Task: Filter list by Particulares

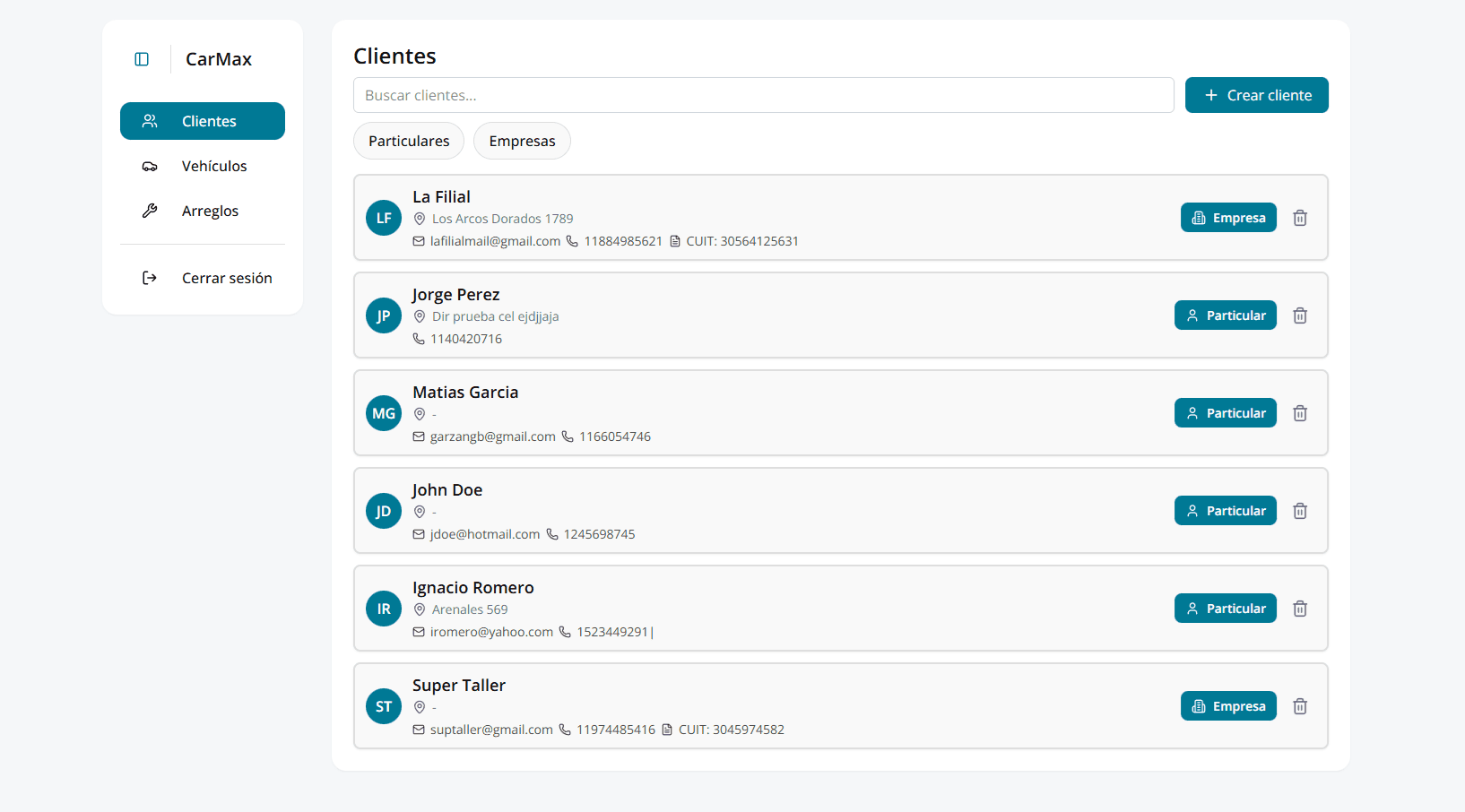Action: coord(409,141)
